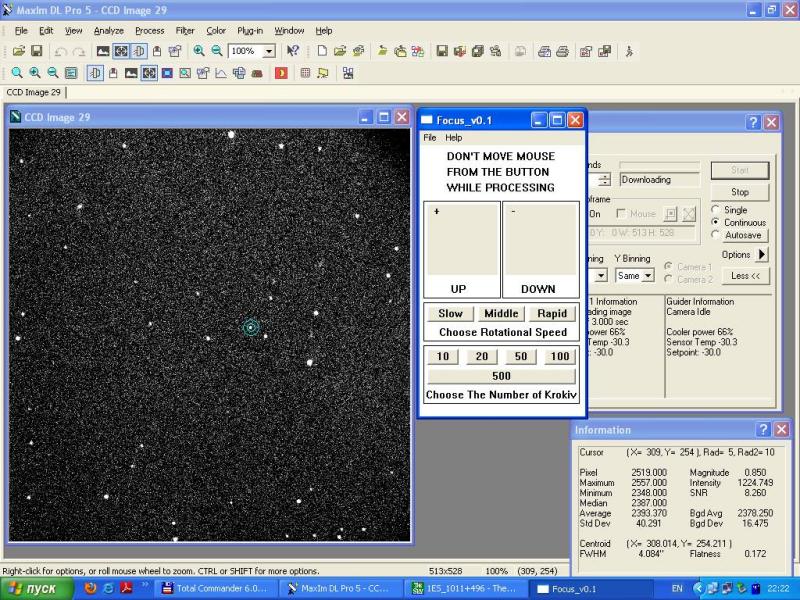
Task: Click the context help arrow-question icon
Action: click(293, 51)
